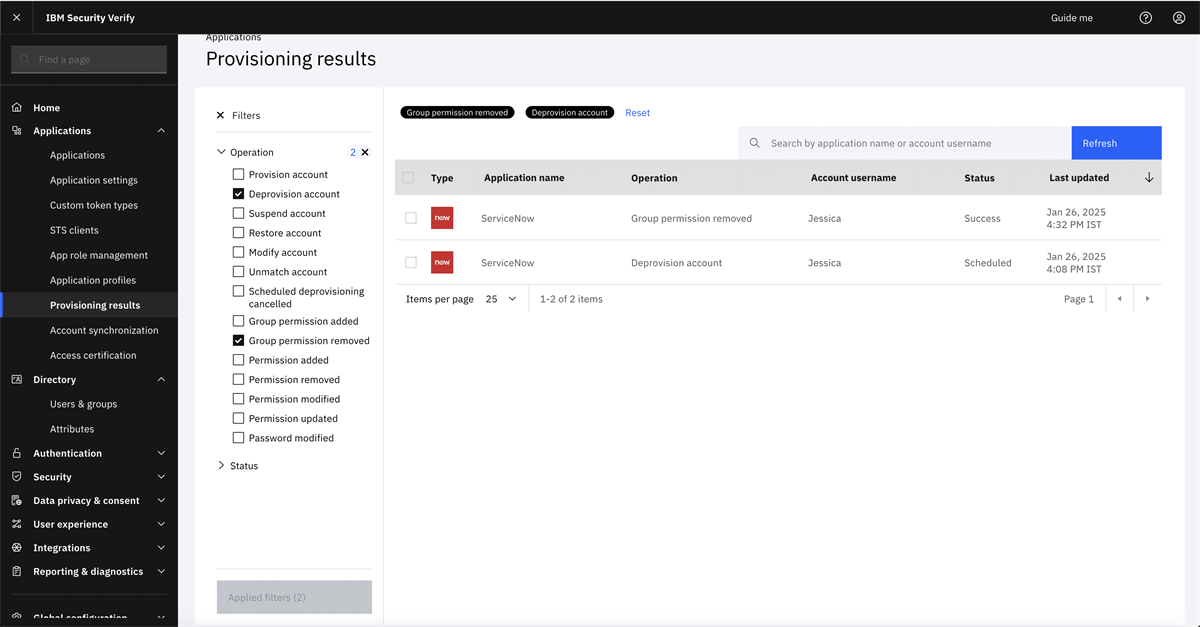Select the first ServiceNow row checkbox
This screenshot has height=627, width=1200.
[x=411, y=218]
